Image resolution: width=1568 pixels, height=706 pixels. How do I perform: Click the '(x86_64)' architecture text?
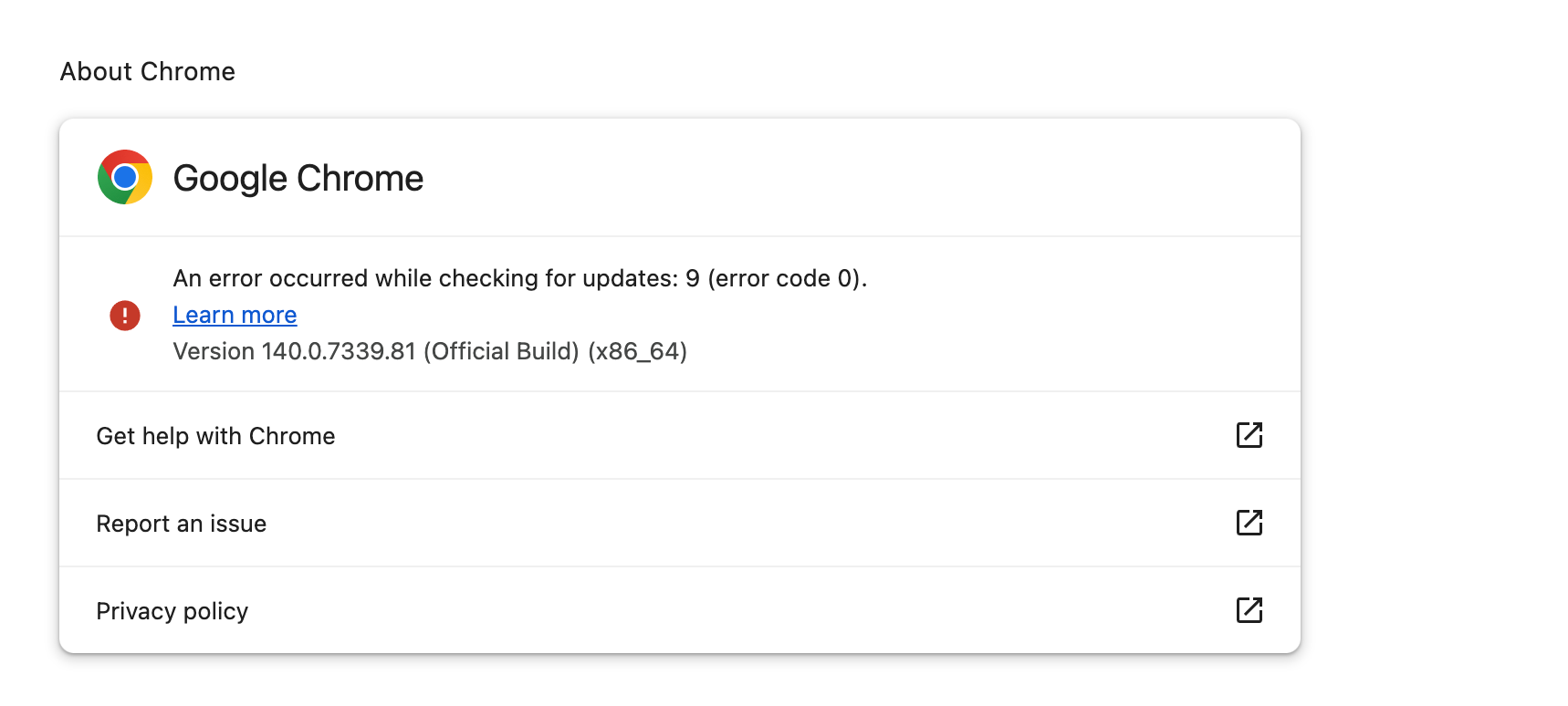(x=637, y=351)
